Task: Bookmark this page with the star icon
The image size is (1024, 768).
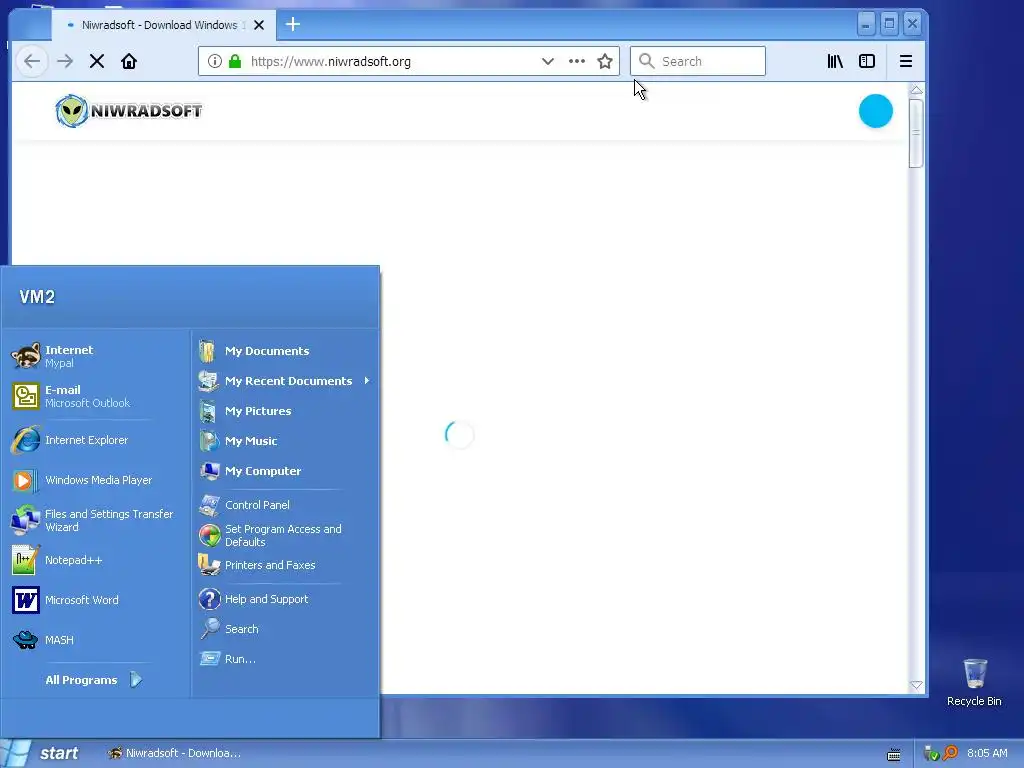Action: tap(605, 61)
